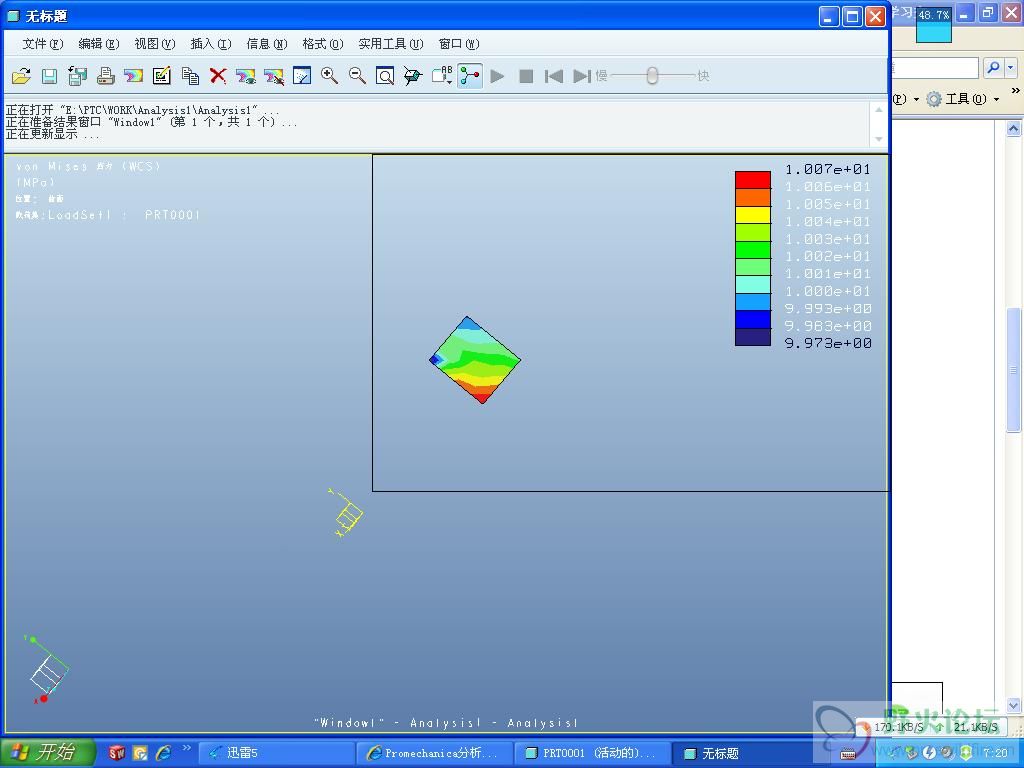
Task: Click the copy documents icon
Action: click(x=190, y=76)
